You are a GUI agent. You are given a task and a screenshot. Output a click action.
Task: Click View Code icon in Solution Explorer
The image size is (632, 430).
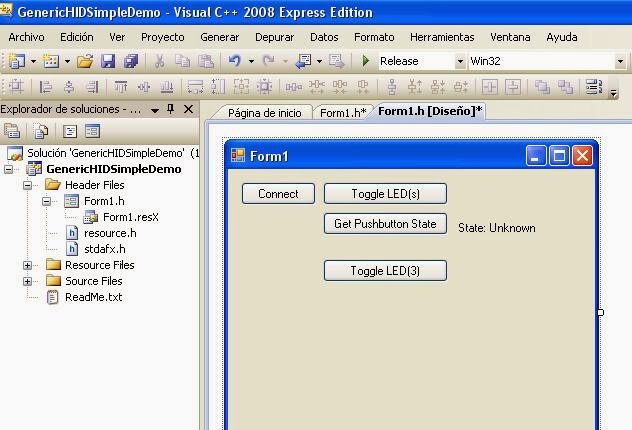[x=69, y=131]
